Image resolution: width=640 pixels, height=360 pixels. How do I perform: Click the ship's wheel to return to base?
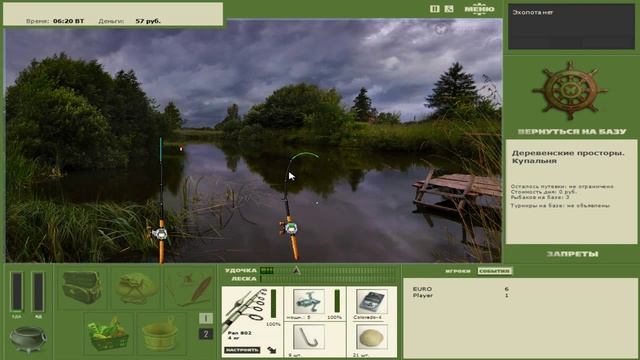click(x=570, y=91)
